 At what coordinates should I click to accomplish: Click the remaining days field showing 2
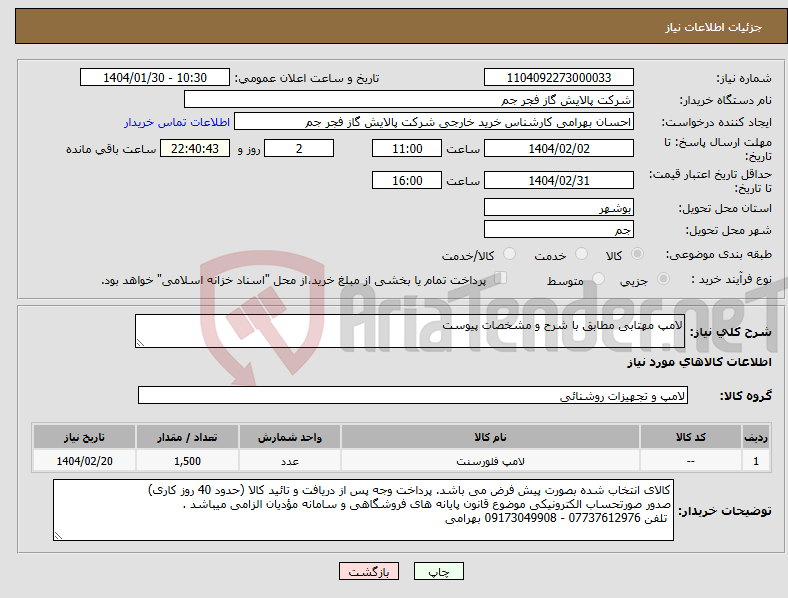point(299,148)
